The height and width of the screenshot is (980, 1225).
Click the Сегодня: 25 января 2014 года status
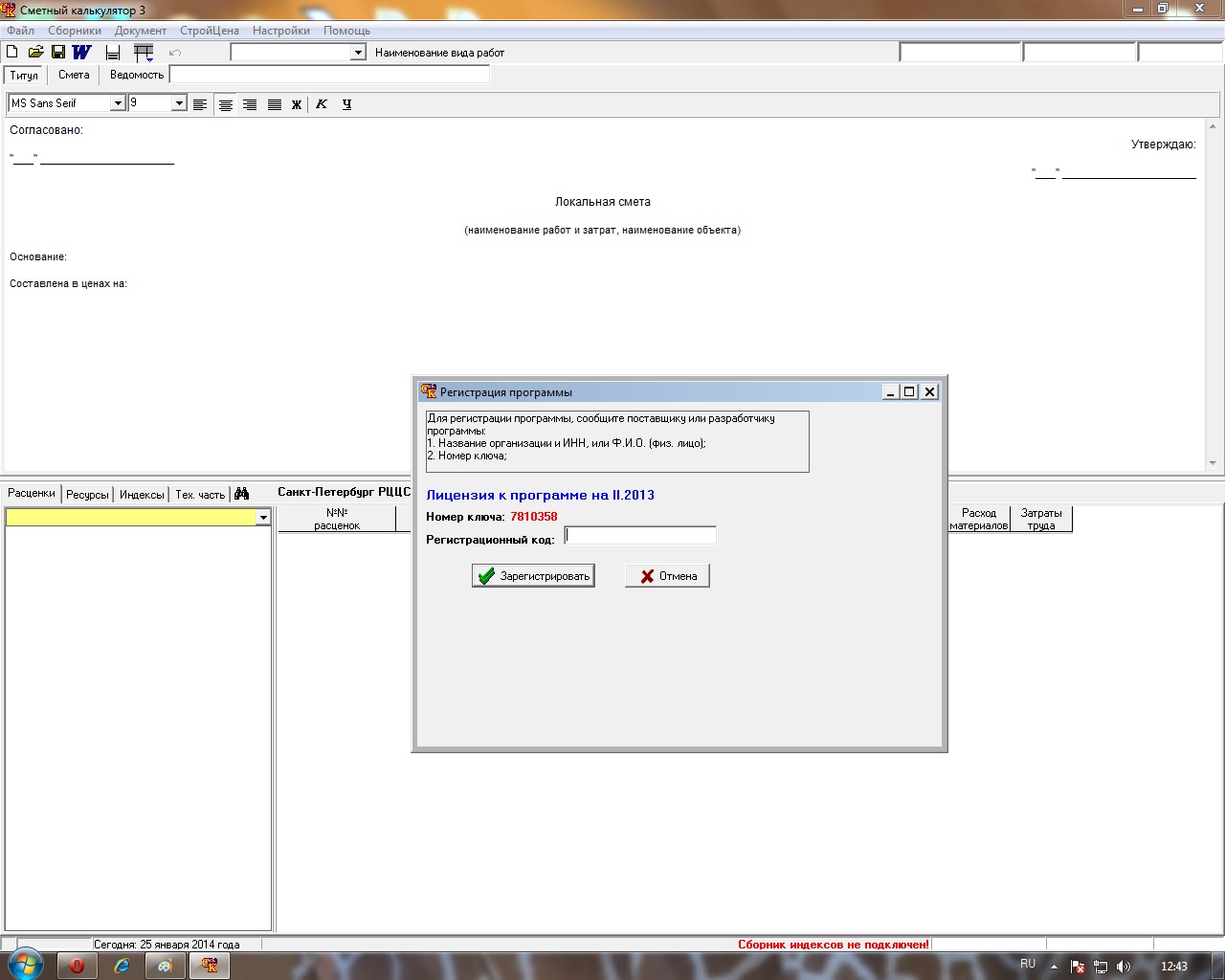tap(167, 945)
